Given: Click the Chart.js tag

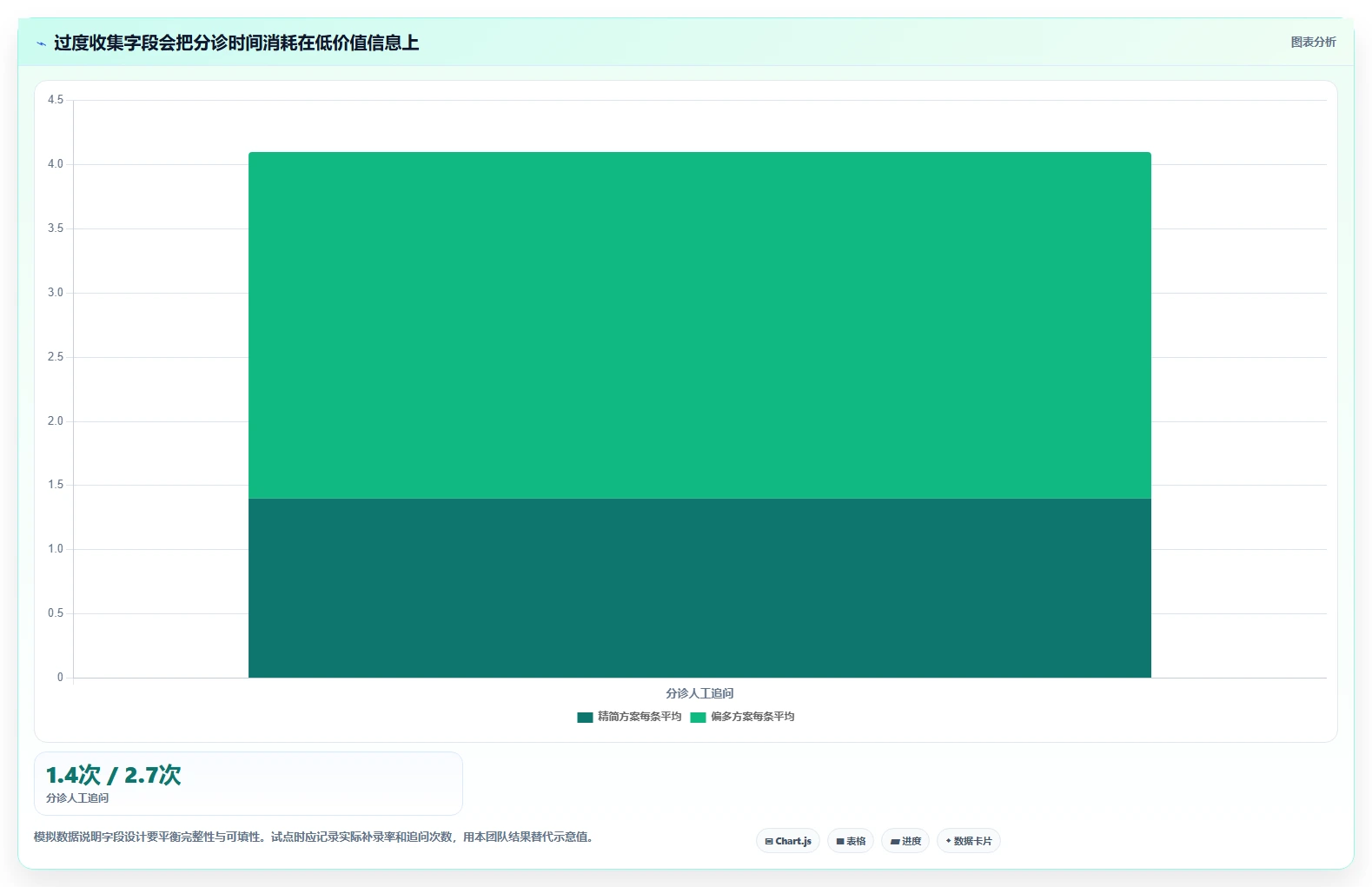Looking at the screenshot, I should 788,841.
